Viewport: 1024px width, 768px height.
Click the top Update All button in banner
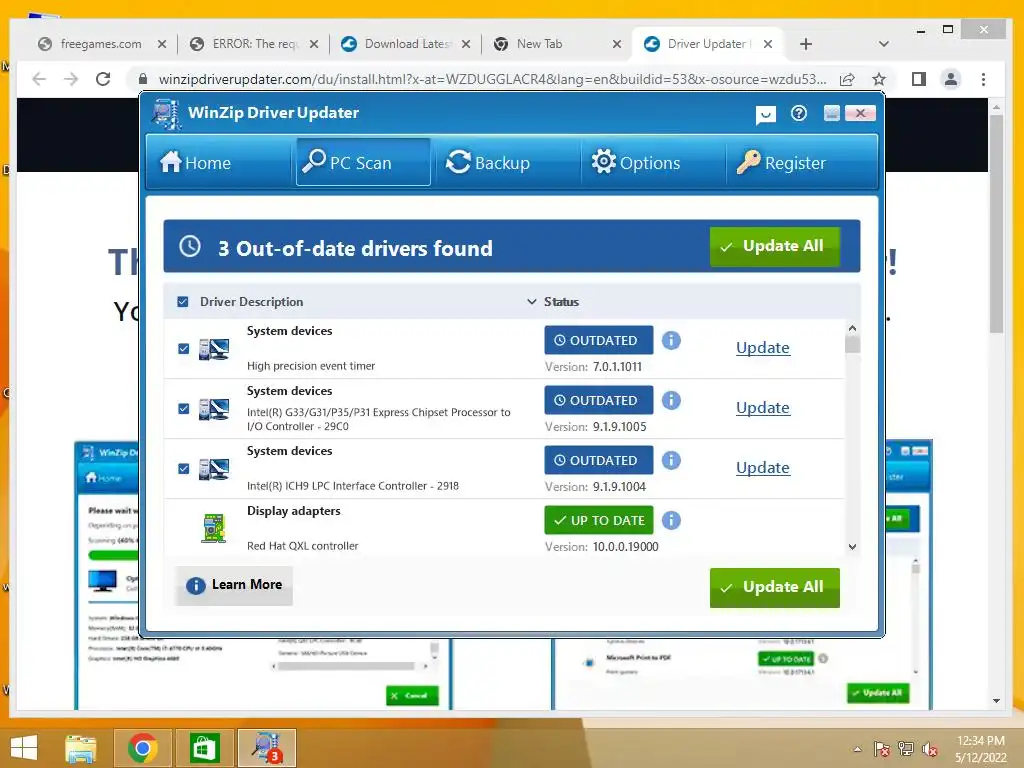(x=775, y=246)
